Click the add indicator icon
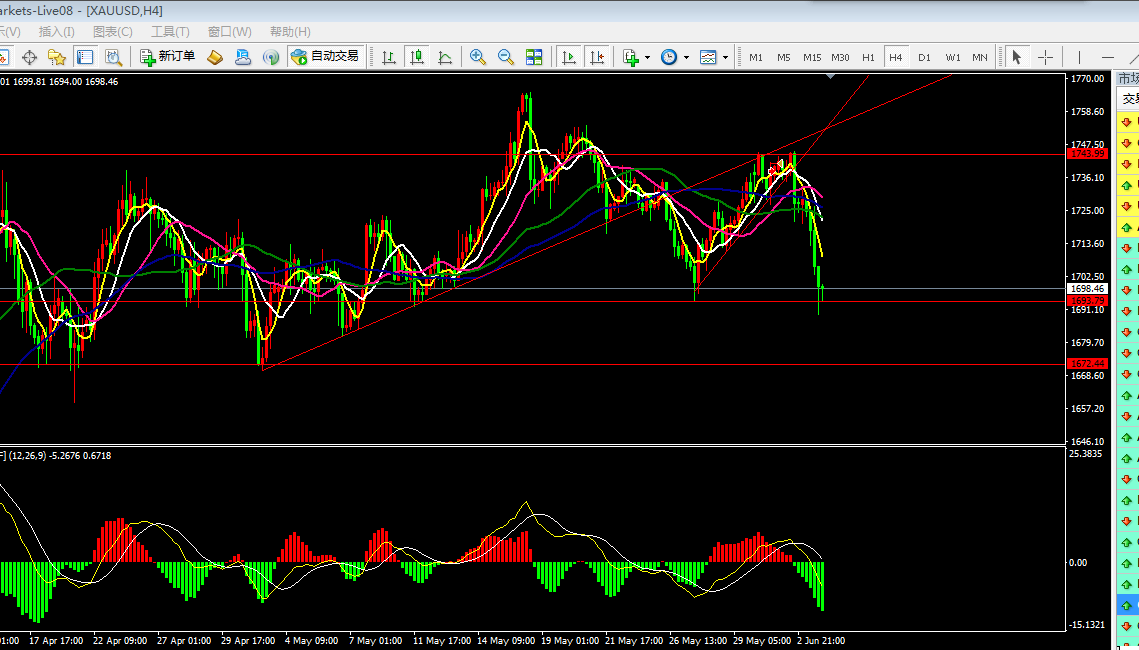1139x650 pixels. pos(630,57)
